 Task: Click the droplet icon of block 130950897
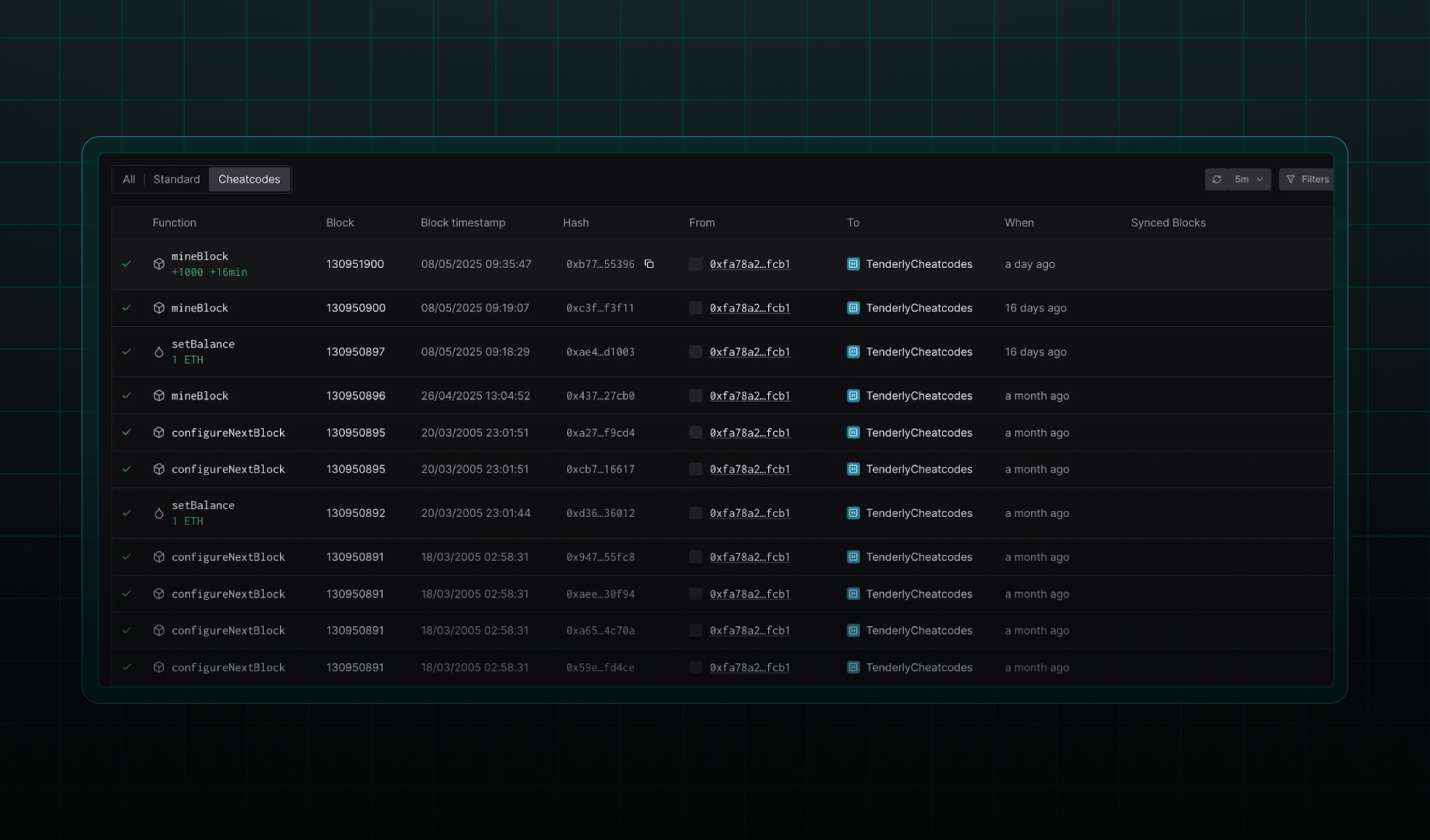(159, 352)
